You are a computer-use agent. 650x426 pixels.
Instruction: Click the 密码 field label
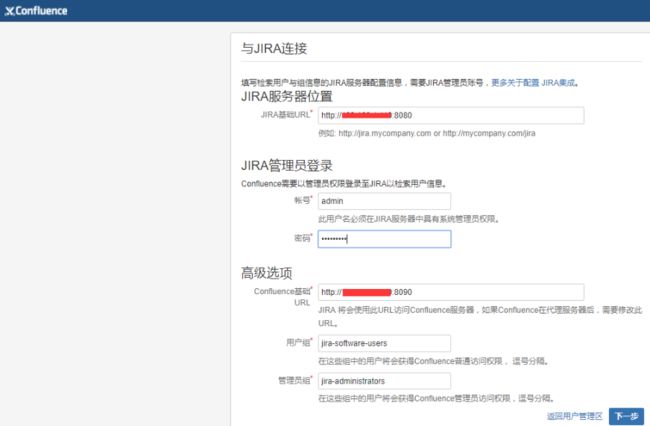tap(301, 239)
